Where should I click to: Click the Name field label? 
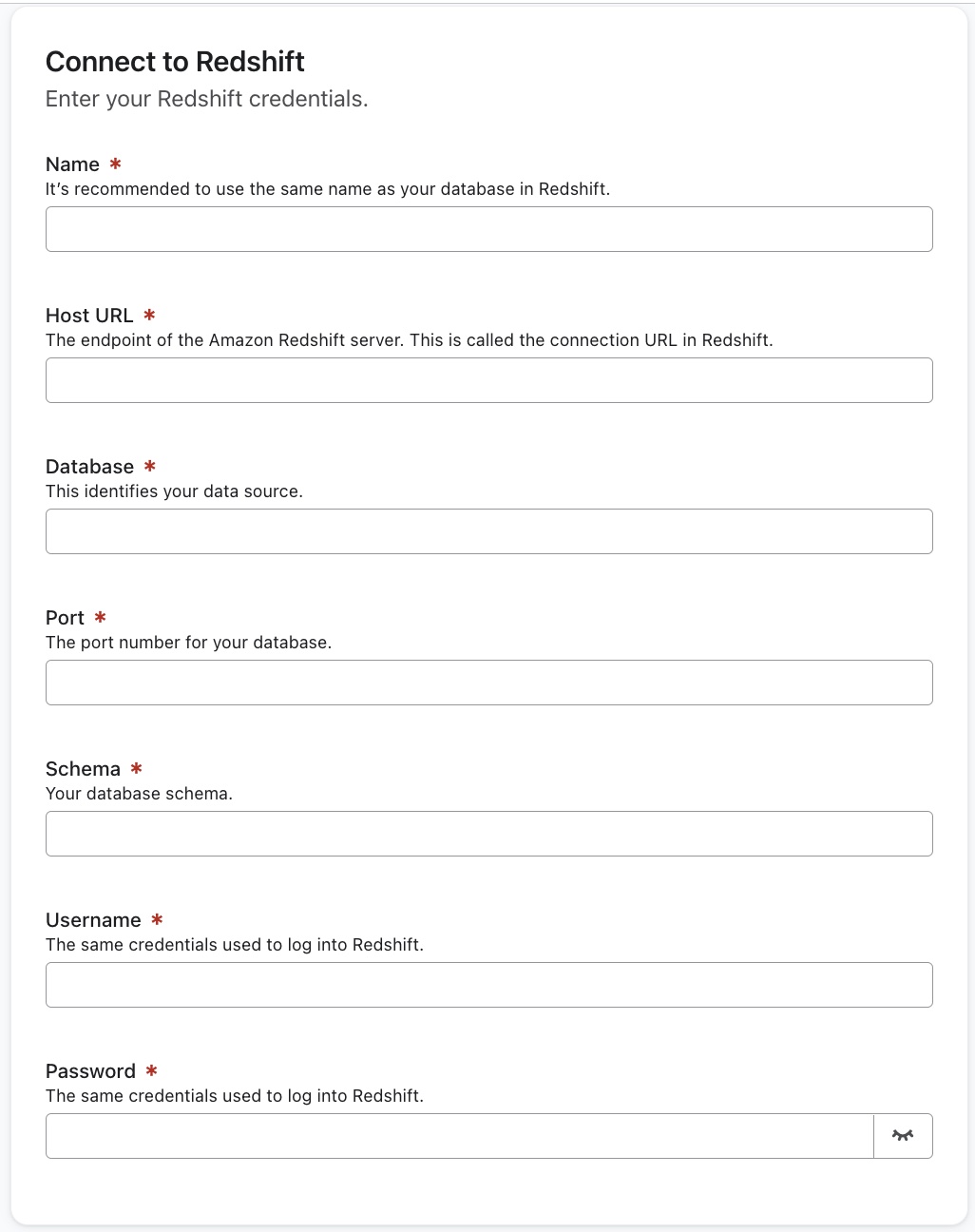pos(72,164)
